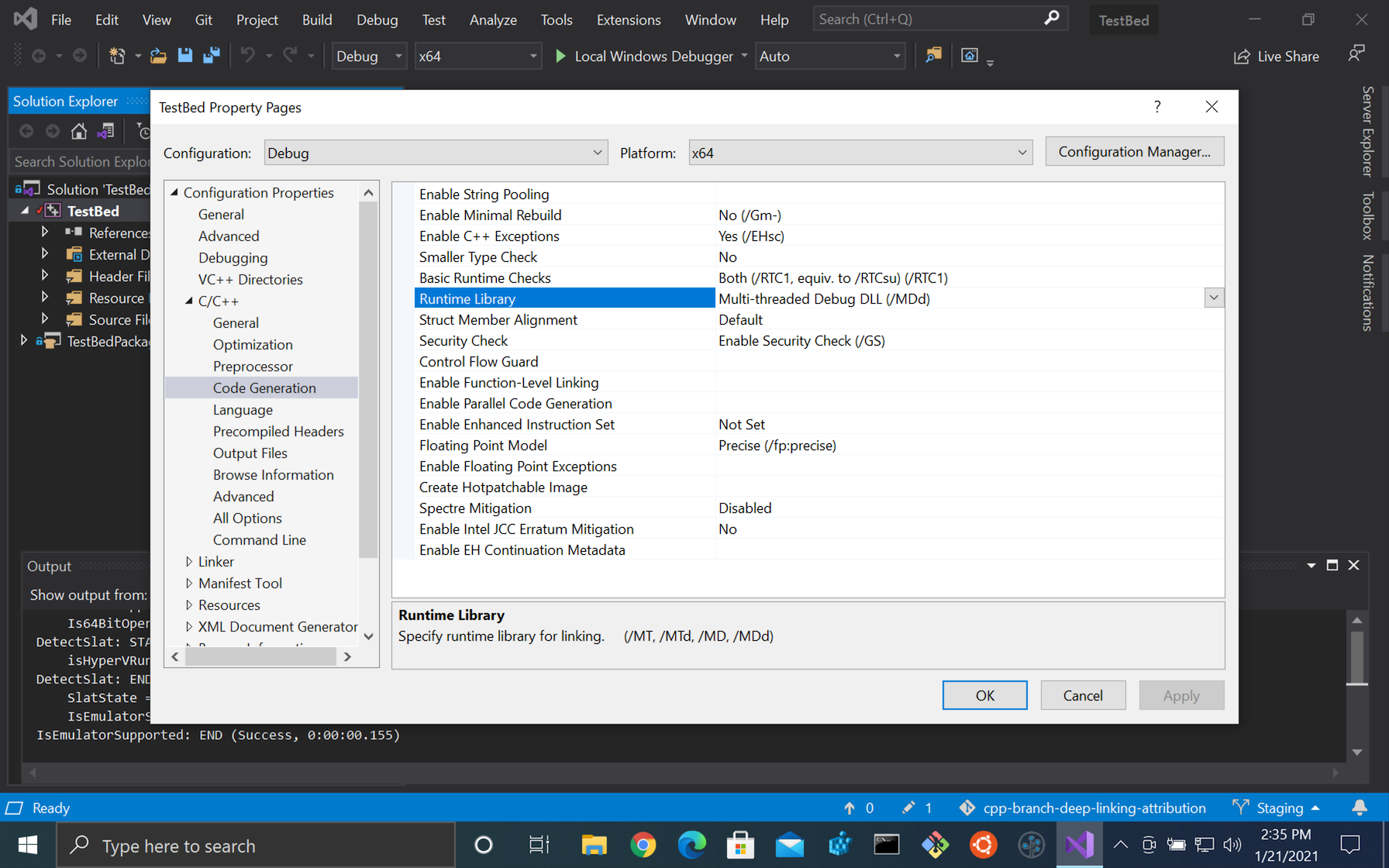Screen dimensions: 1389x868
Task: Select the Spectre Mitigation property
Action: tap(819, 508)
